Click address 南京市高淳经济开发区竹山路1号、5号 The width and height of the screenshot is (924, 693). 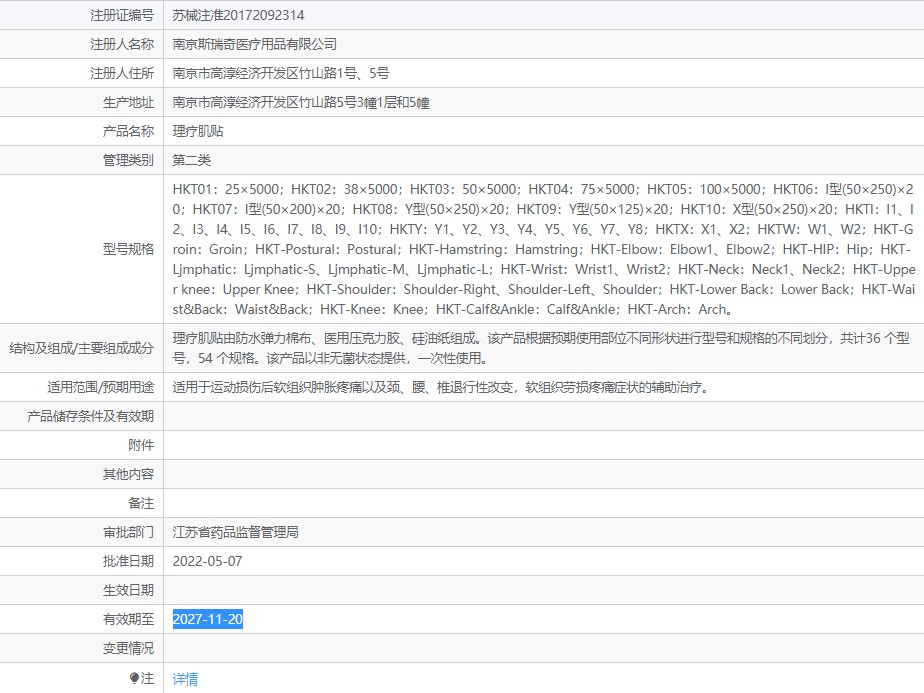[280, 73]
